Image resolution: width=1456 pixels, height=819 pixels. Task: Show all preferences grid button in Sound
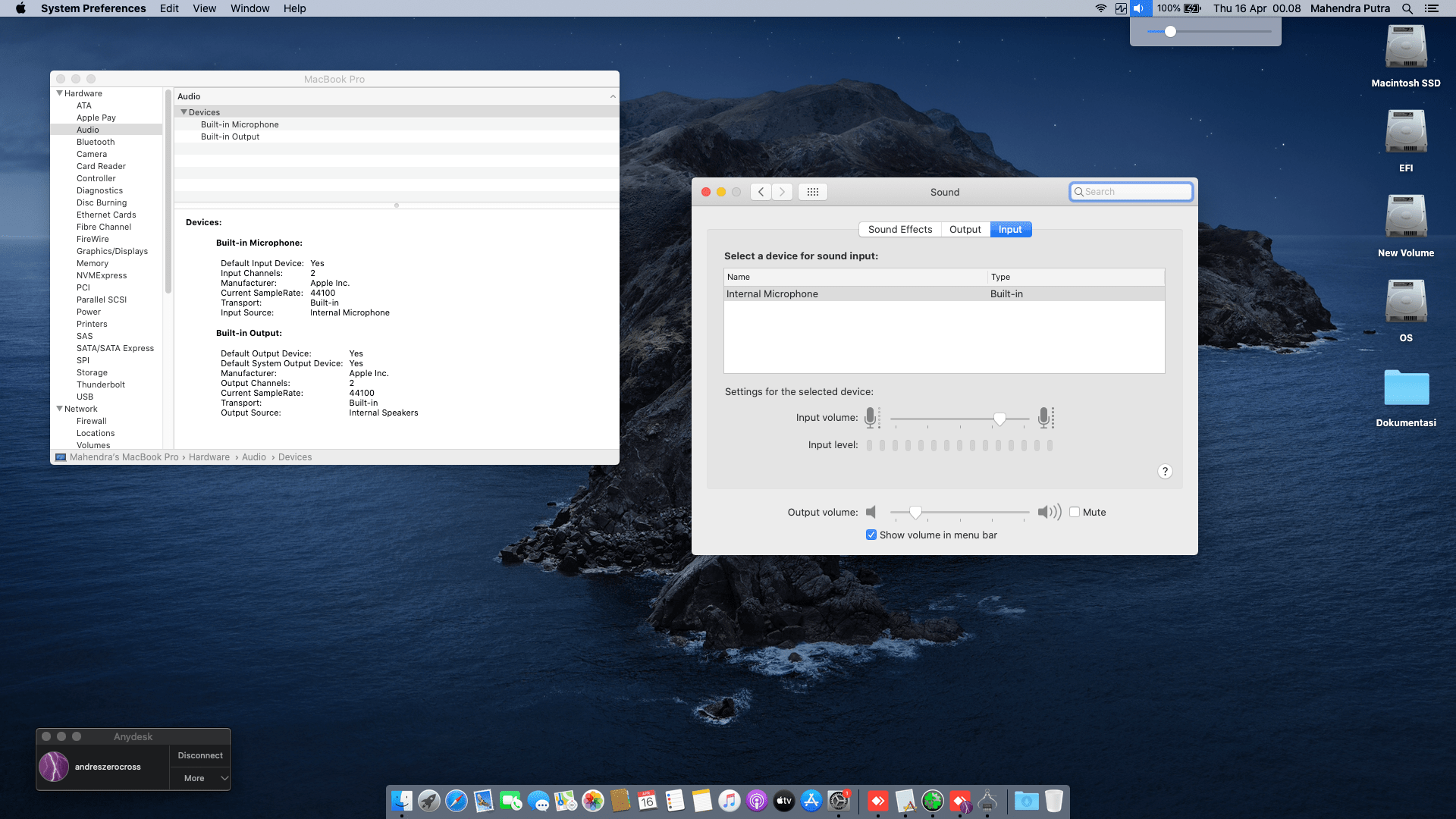point(813,192)
